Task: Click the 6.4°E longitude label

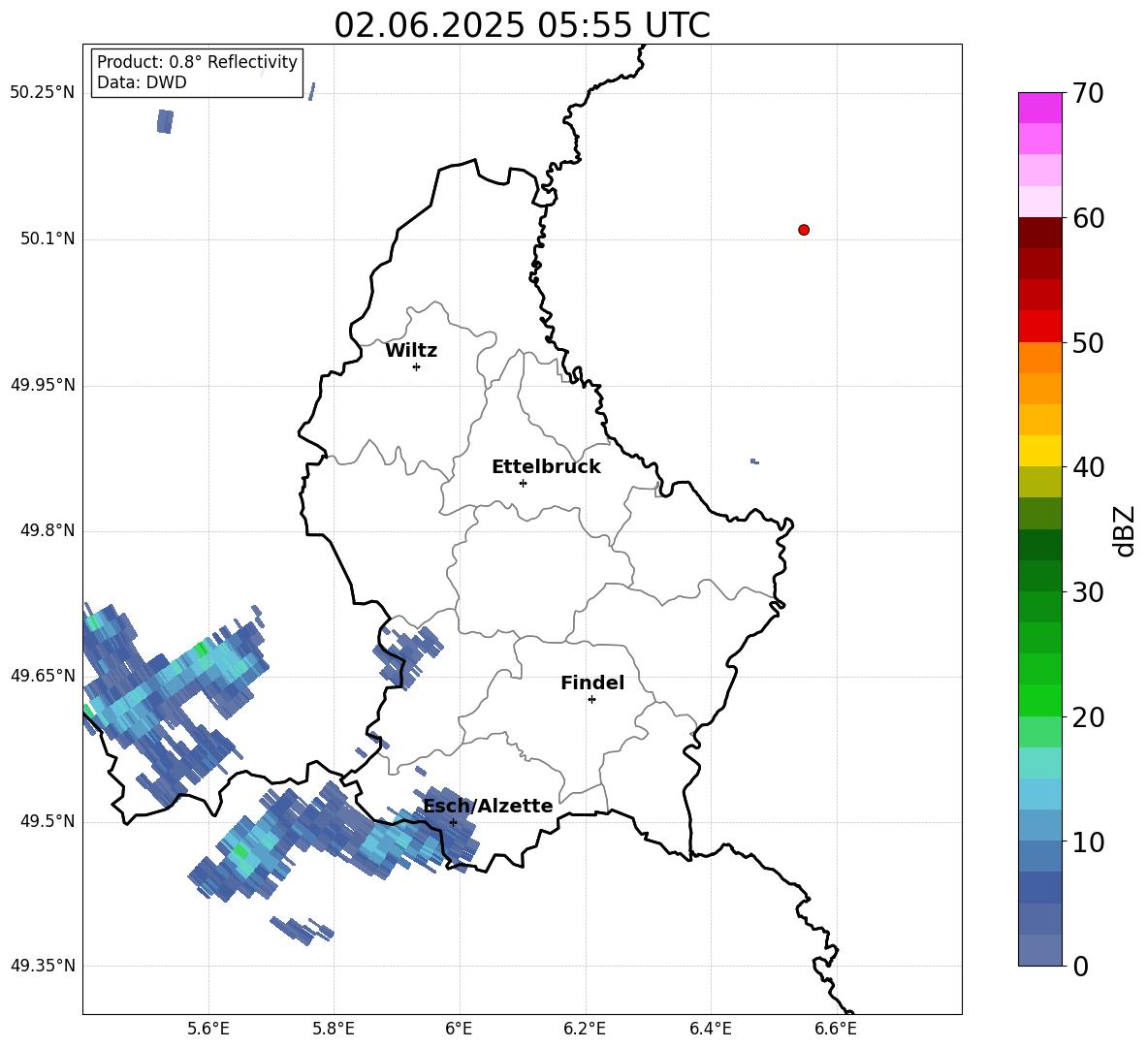Action: pos(711,1030)
